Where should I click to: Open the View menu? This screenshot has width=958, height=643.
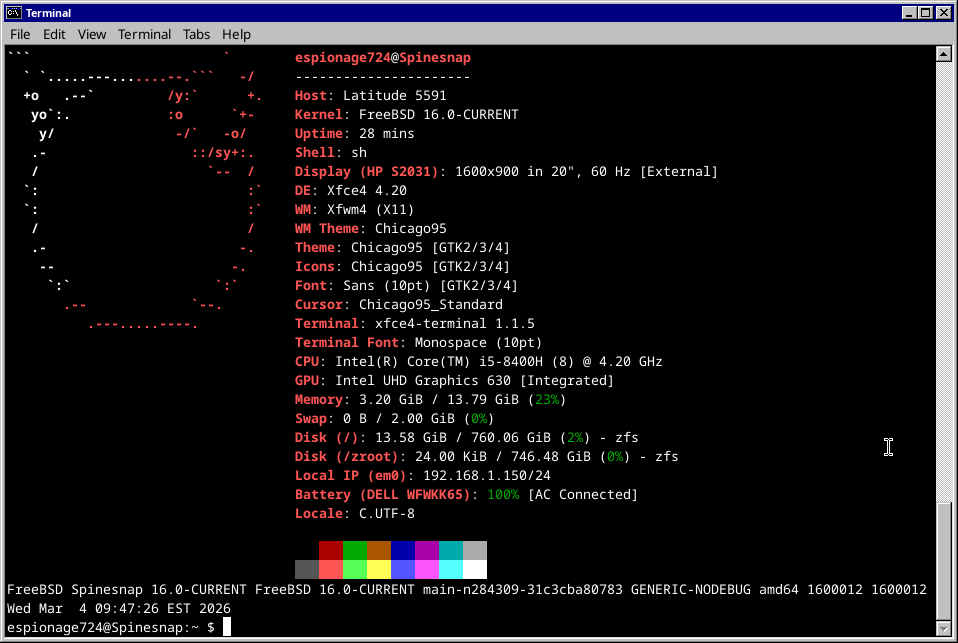(x=91, y=34)
